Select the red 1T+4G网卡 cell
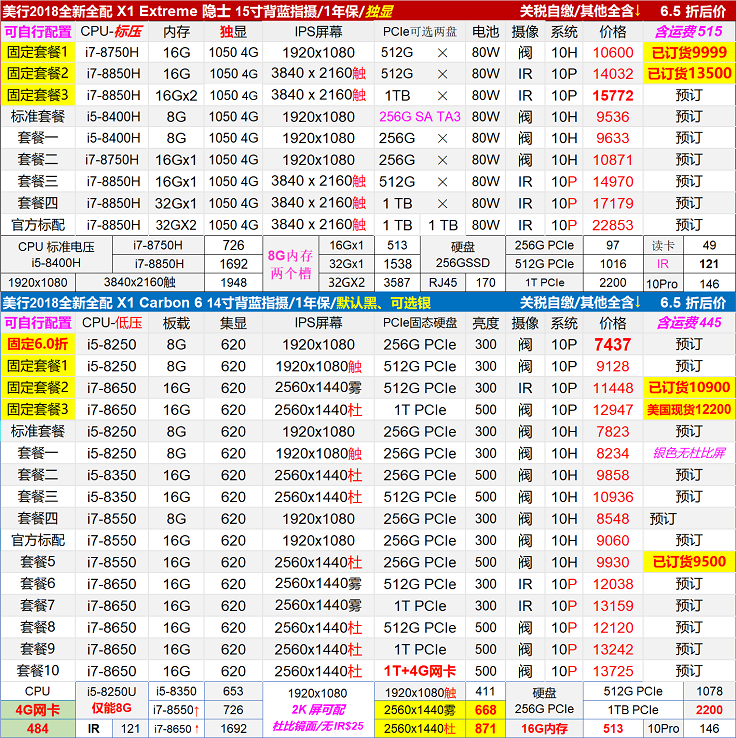The image size is (736, 738). [x=420, y=671]
